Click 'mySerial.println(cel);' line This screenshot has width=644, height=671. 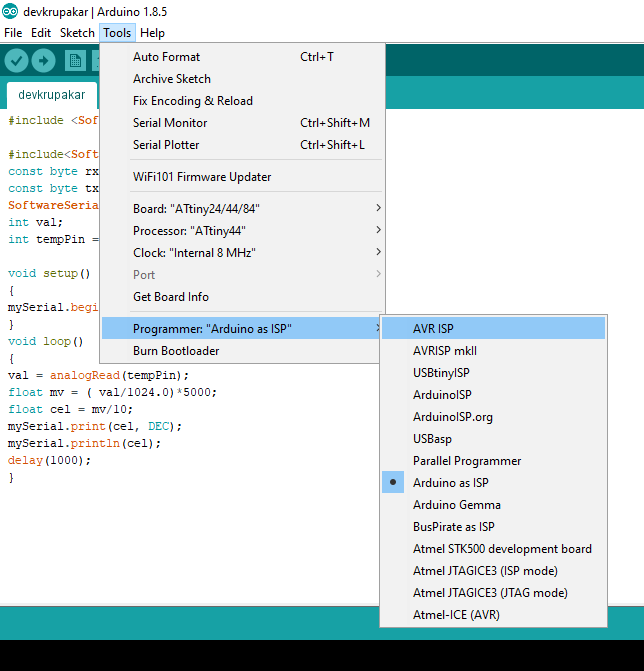pos(84,443)
